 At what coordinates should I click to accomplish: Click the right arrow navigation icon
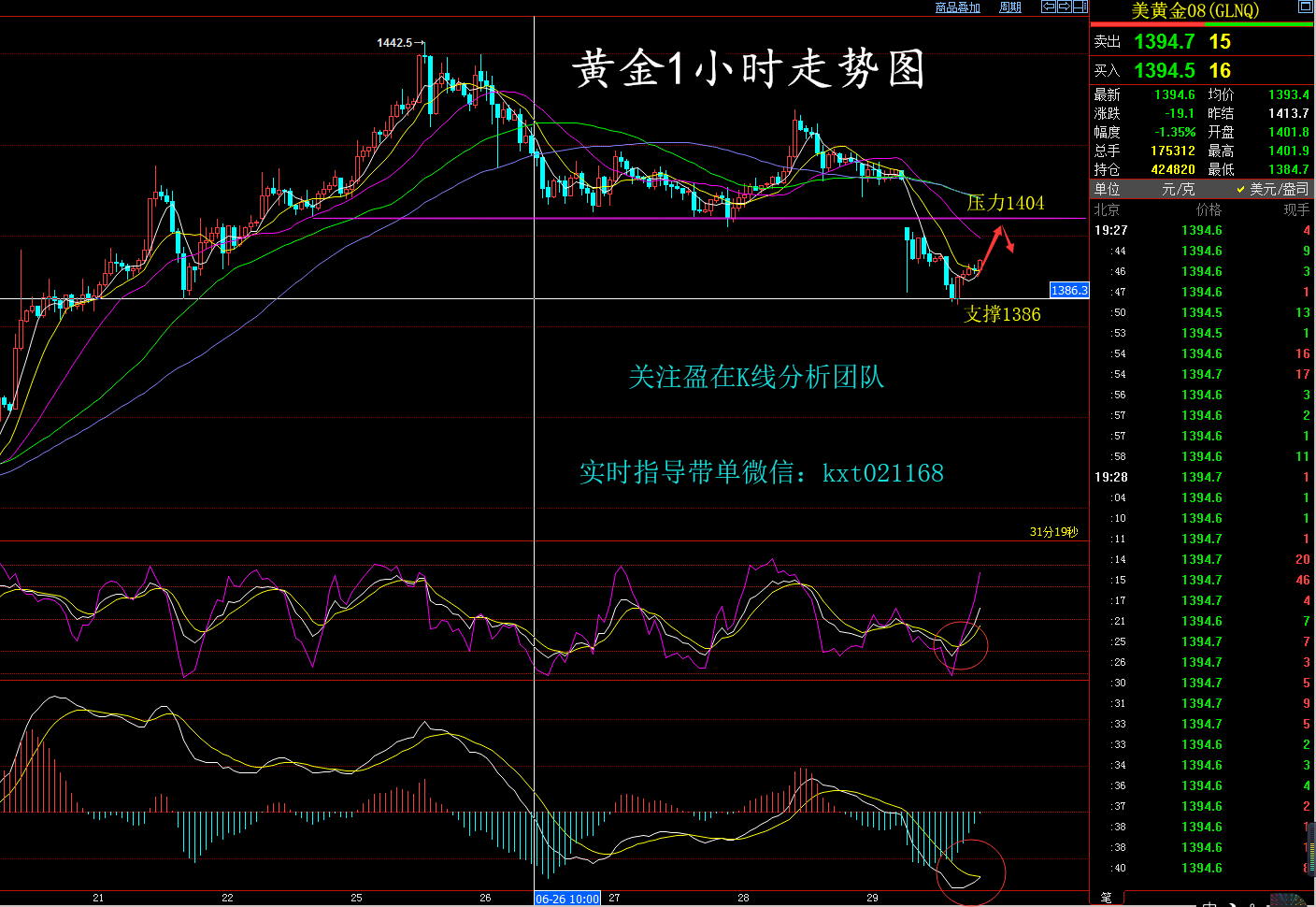(x=1065, y=7)
